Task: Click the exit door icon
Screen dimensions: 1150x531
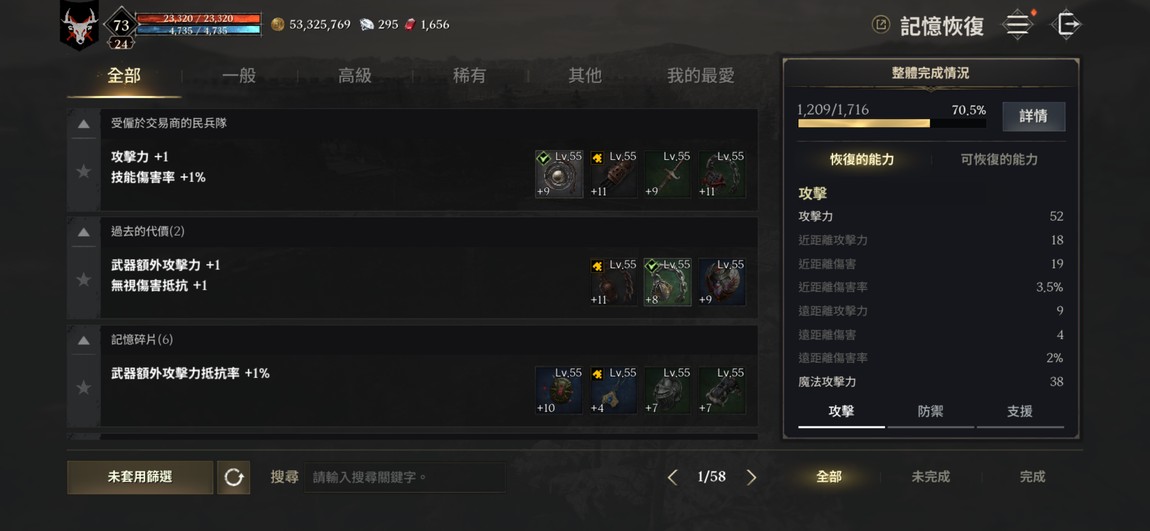Action: tap(1066, 24)
